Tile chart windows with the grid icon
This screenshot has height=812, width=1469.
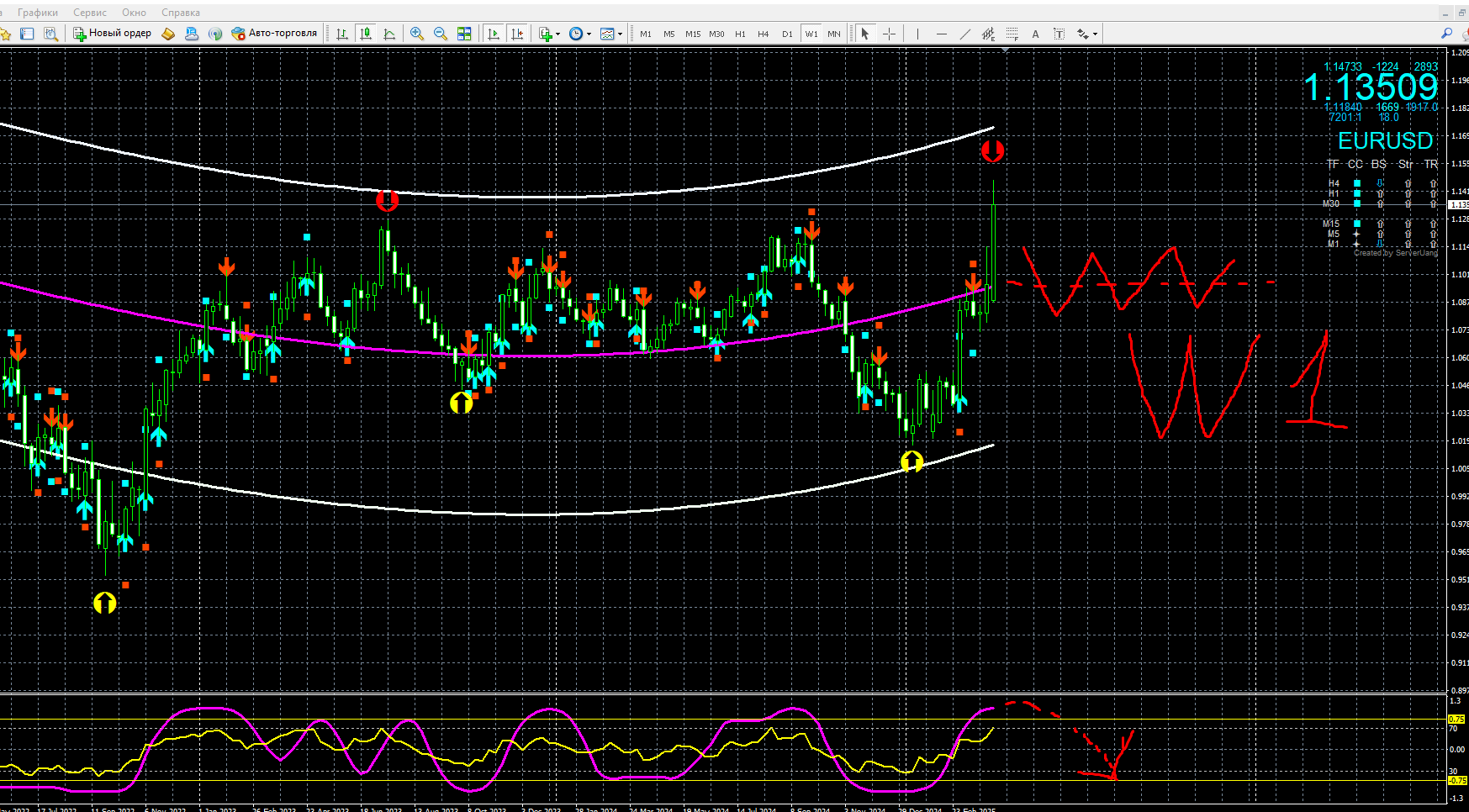[464, 34]
